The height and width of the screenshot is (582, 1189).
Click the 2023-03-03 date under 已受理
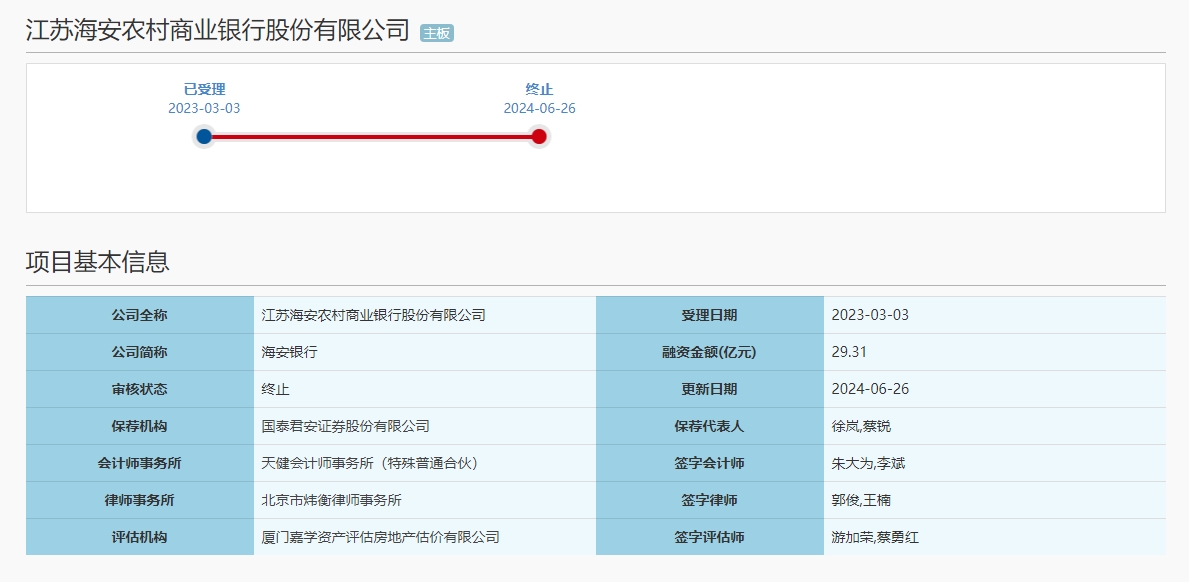coord(204,108)
